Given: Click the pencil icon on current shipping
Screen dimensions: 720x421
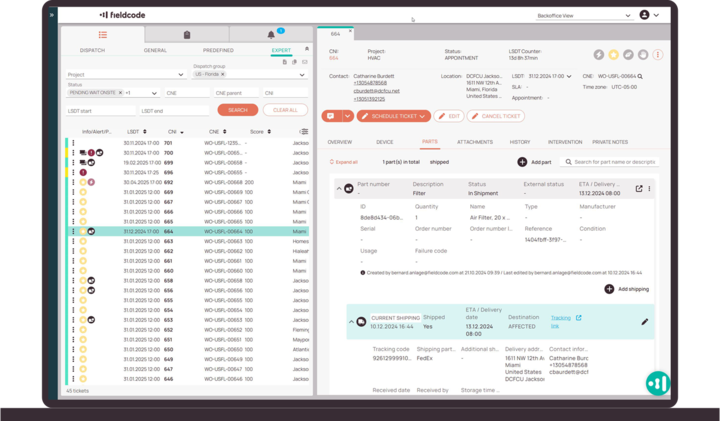Looking at the screenshot, I should coord(645,322).
